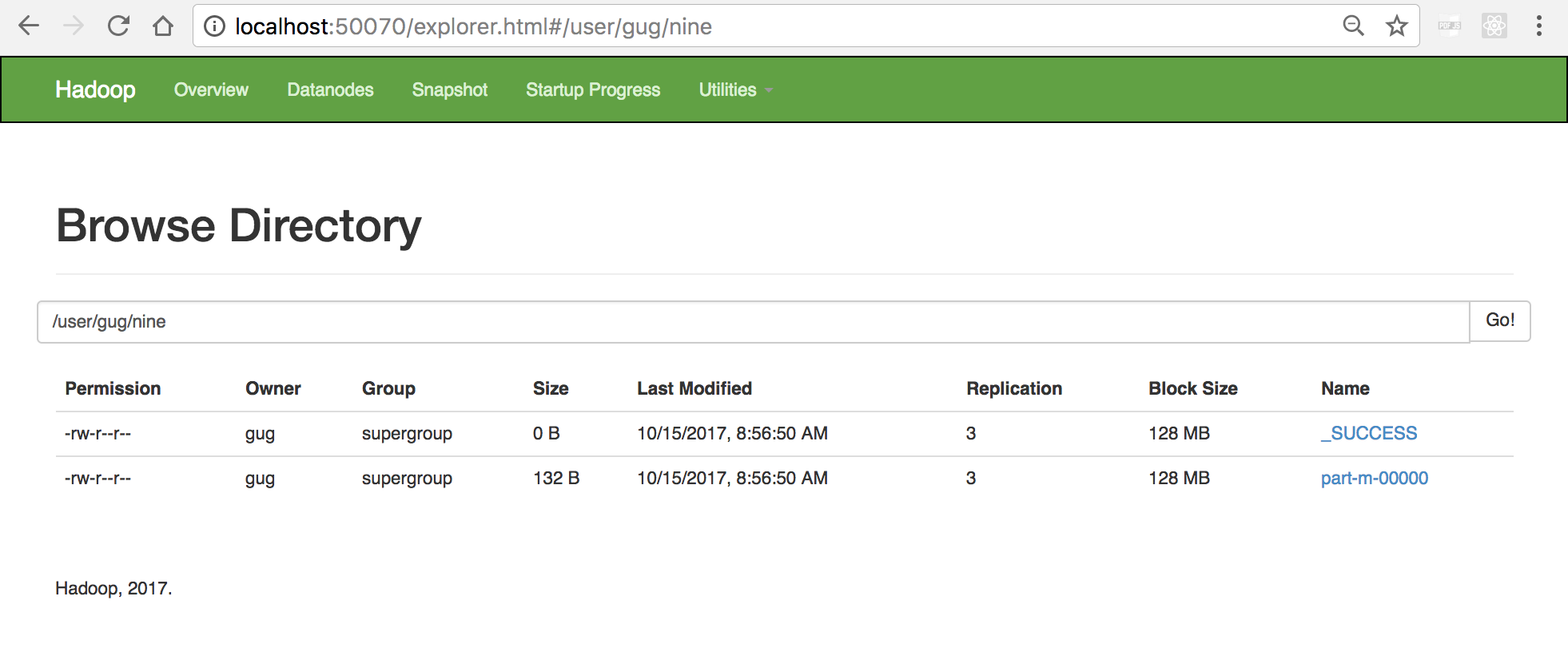Focus the address bar URL localhost:50070
The image size is (1568, 652).
[473, 26]
